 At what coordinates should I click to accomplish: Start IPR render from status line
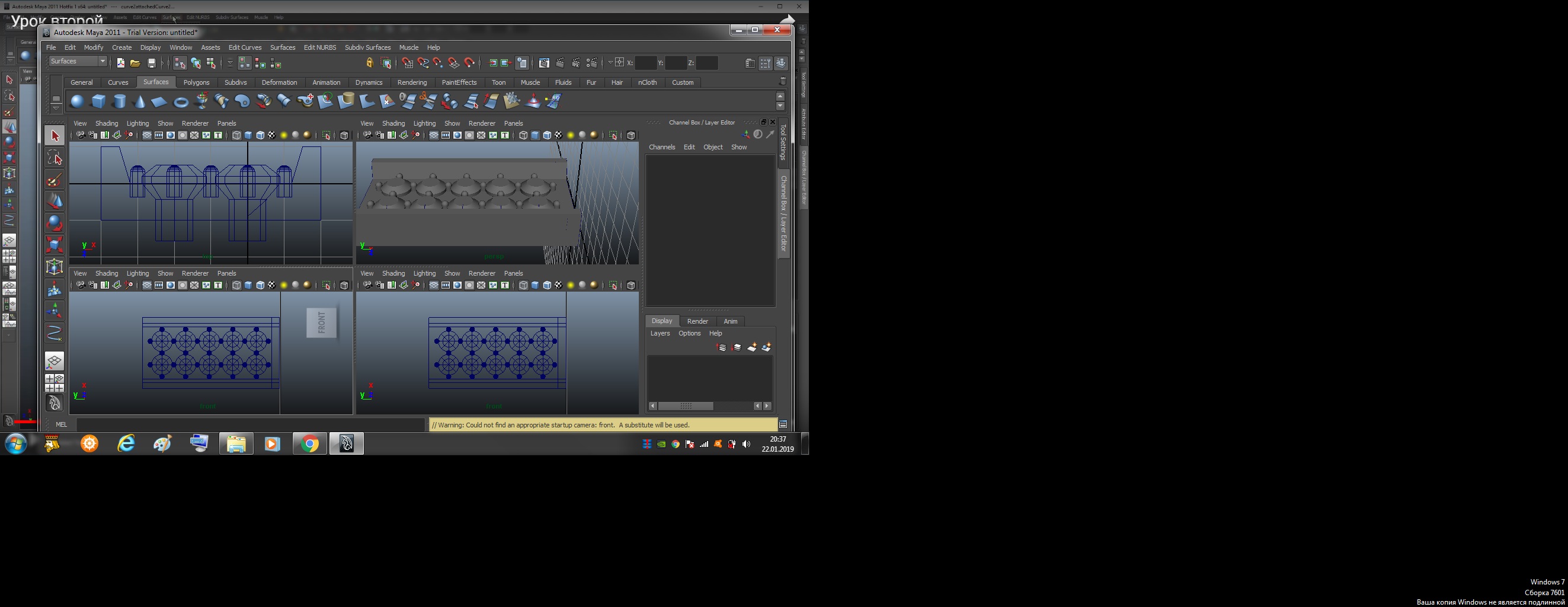576,63
